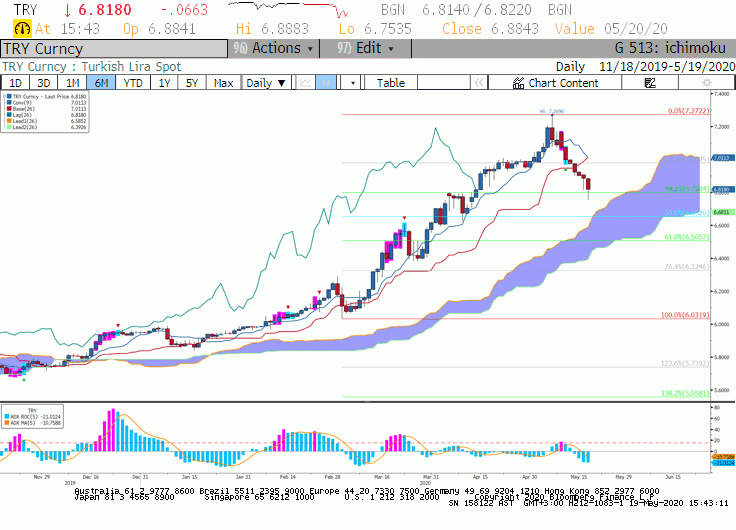Toggle Base(26) legend series
736x530 pixels.
tap(46, 109)
